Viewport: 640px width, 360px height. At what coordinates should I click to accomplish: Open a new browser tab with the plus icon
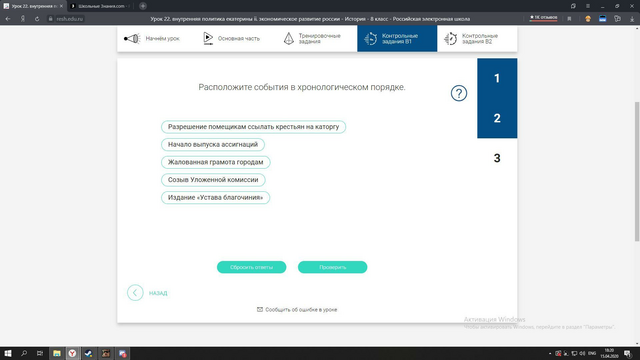[x=143, y=6]
